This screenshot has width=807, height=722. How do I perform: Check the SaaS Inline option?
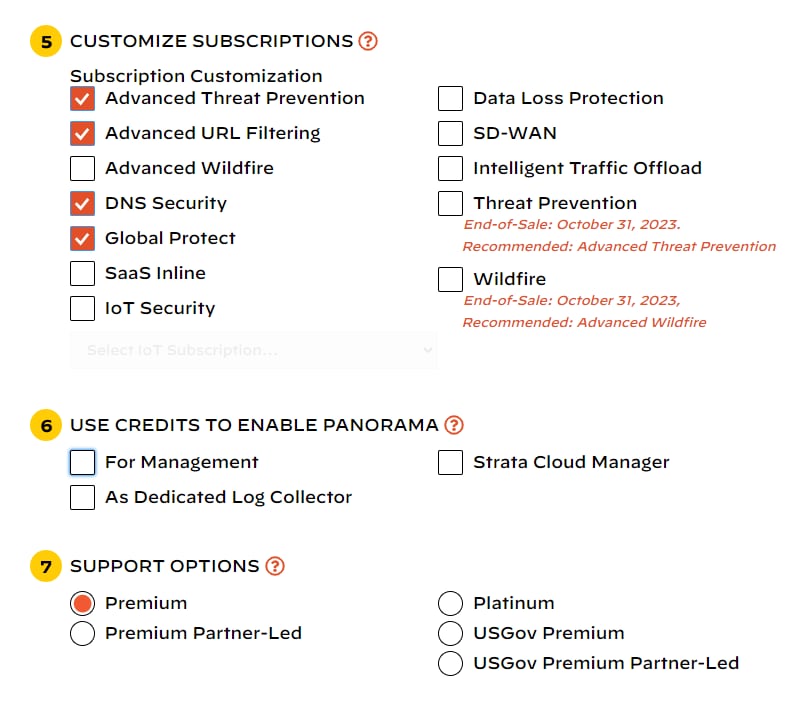[82, 273]
